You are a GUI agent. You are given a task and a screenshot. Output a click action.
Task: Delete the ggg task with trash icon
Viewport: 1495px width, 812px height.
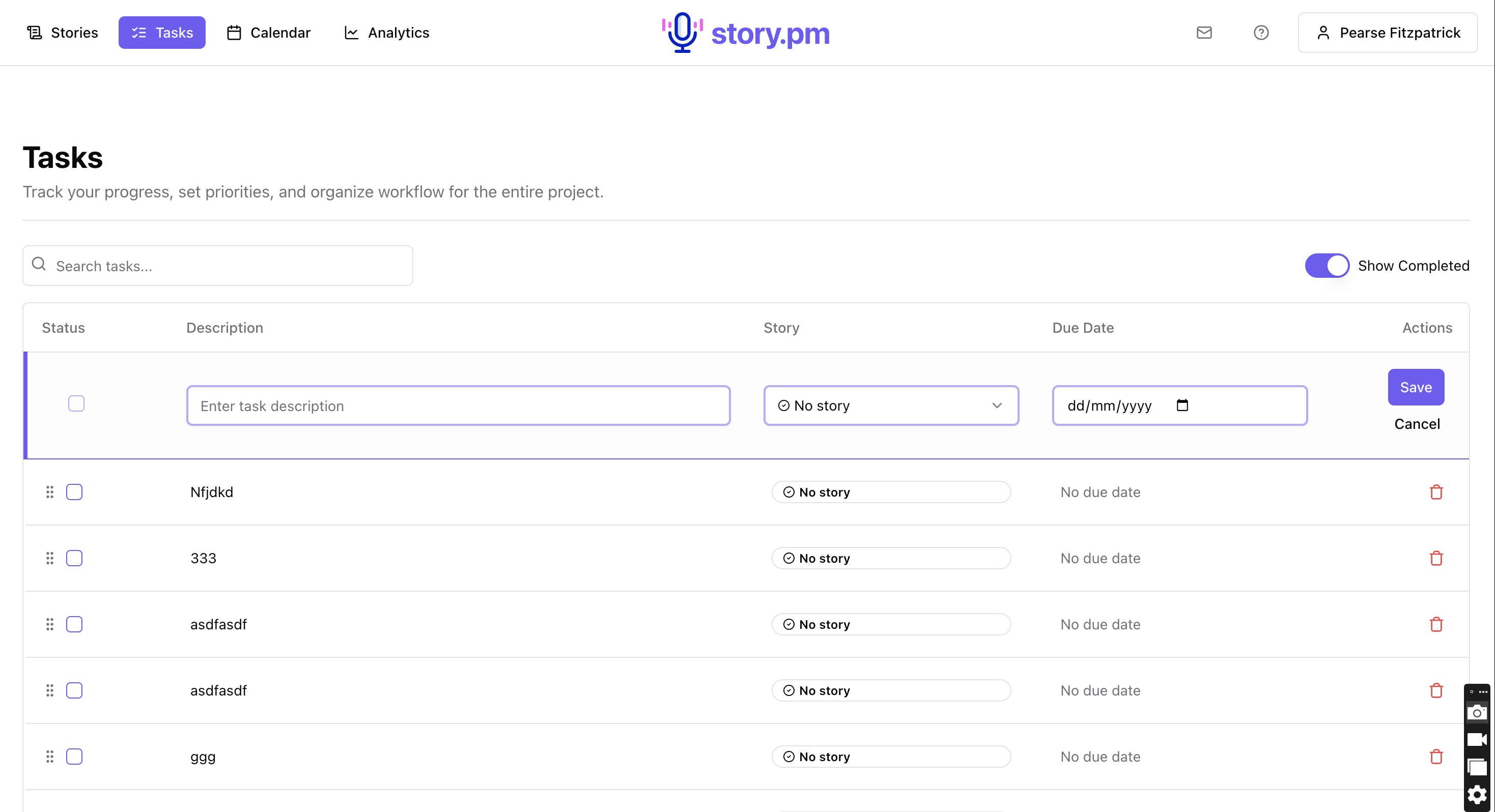coord(1436,757)
